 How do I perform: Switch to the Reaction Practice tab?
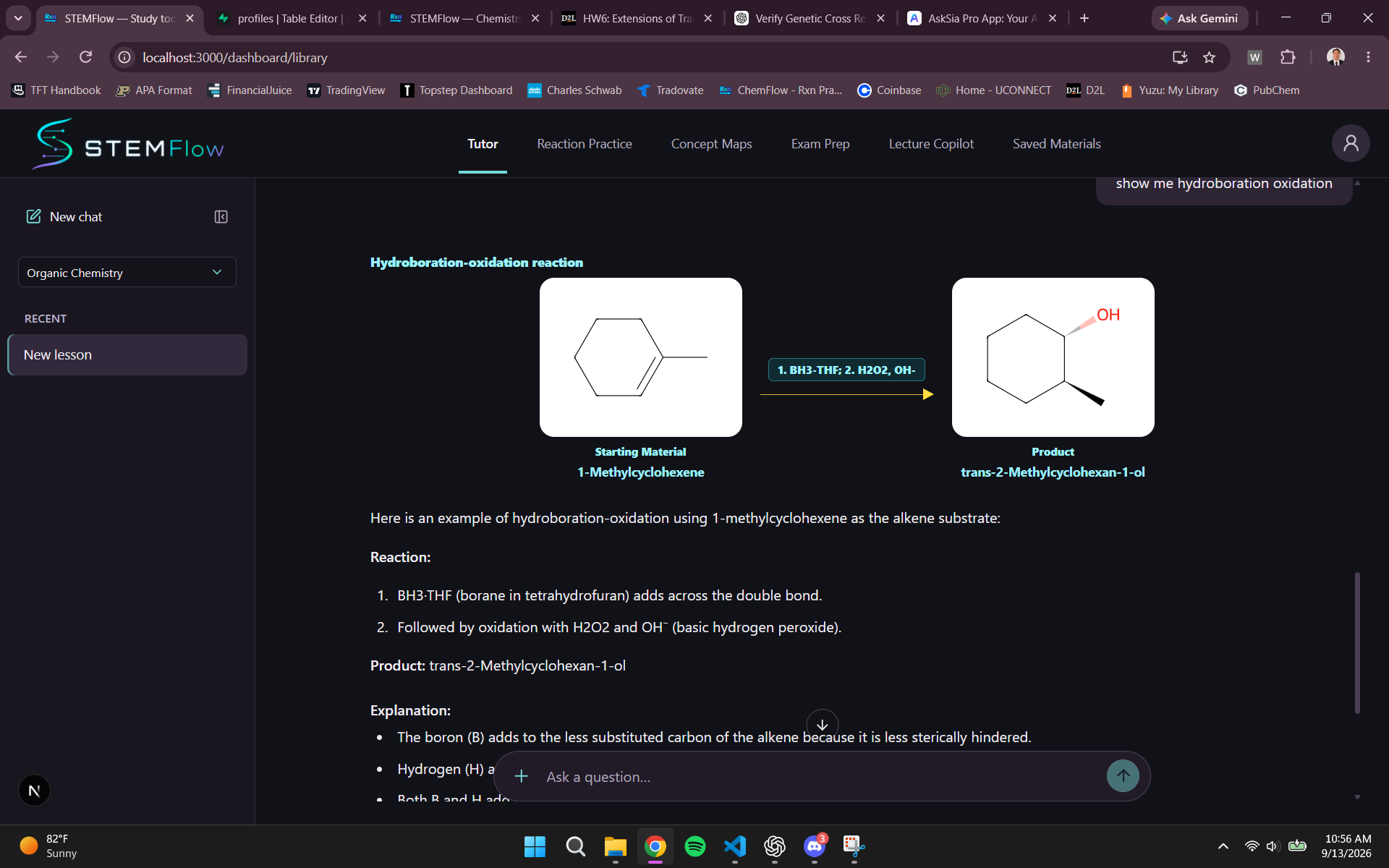[x=585, y=144]
